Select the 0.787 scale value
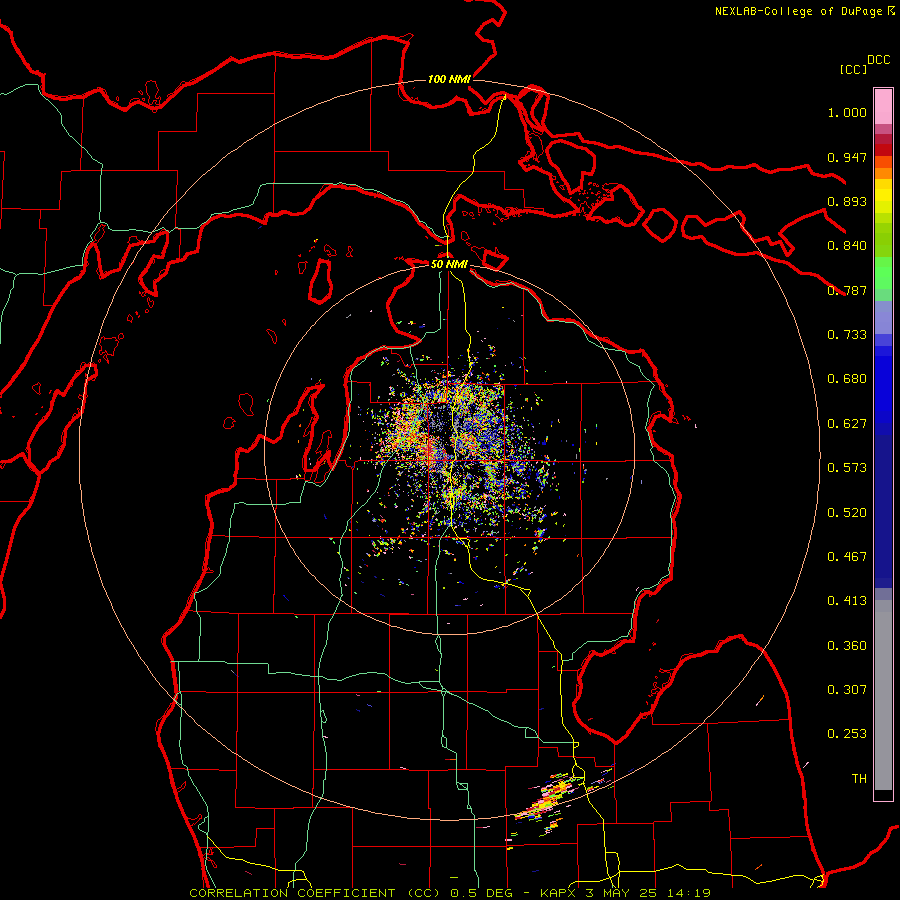 click(847, 290)
